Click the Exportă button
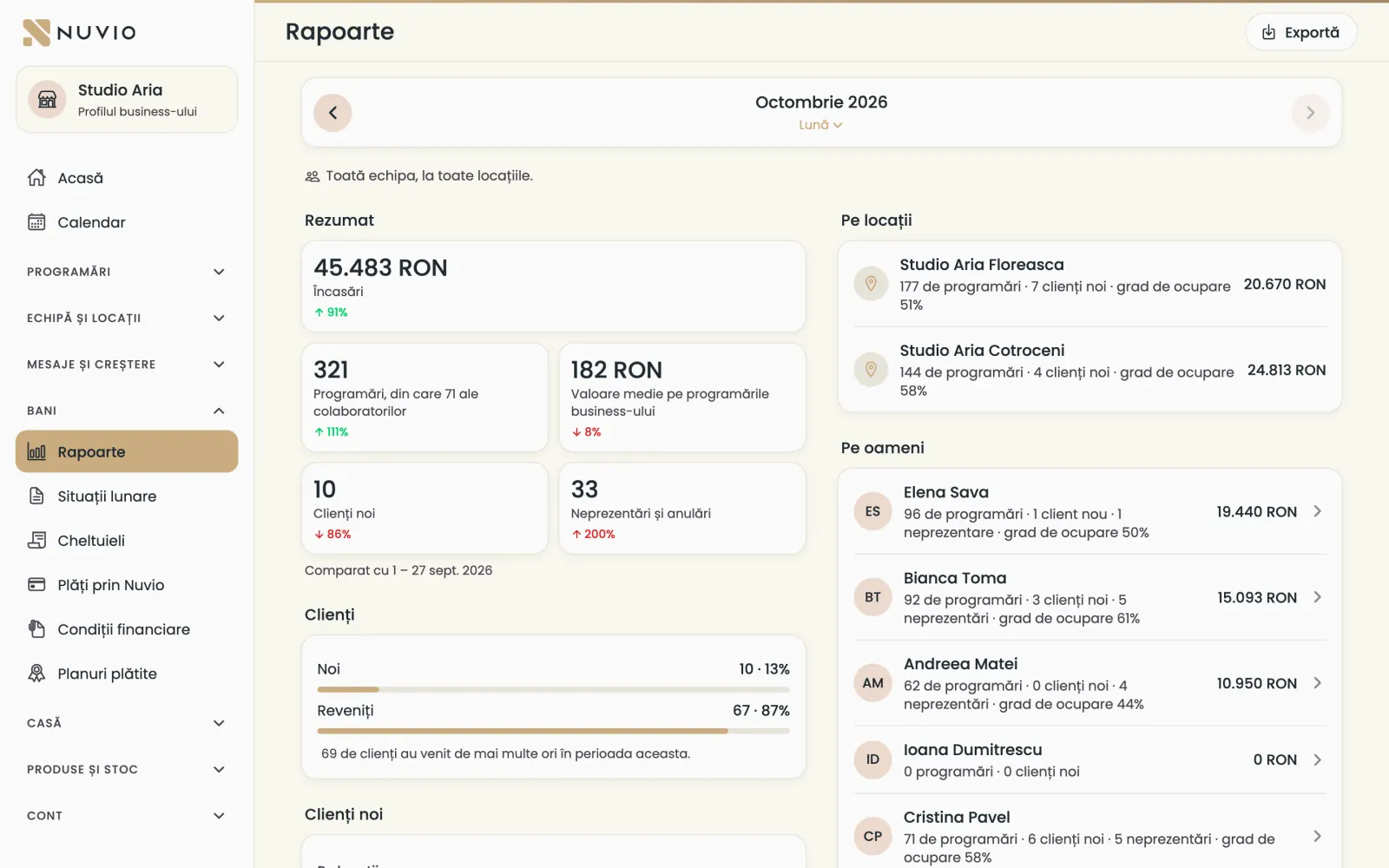The width and height of the screenshot is (1389, 868). click(x=1300, y=32)
